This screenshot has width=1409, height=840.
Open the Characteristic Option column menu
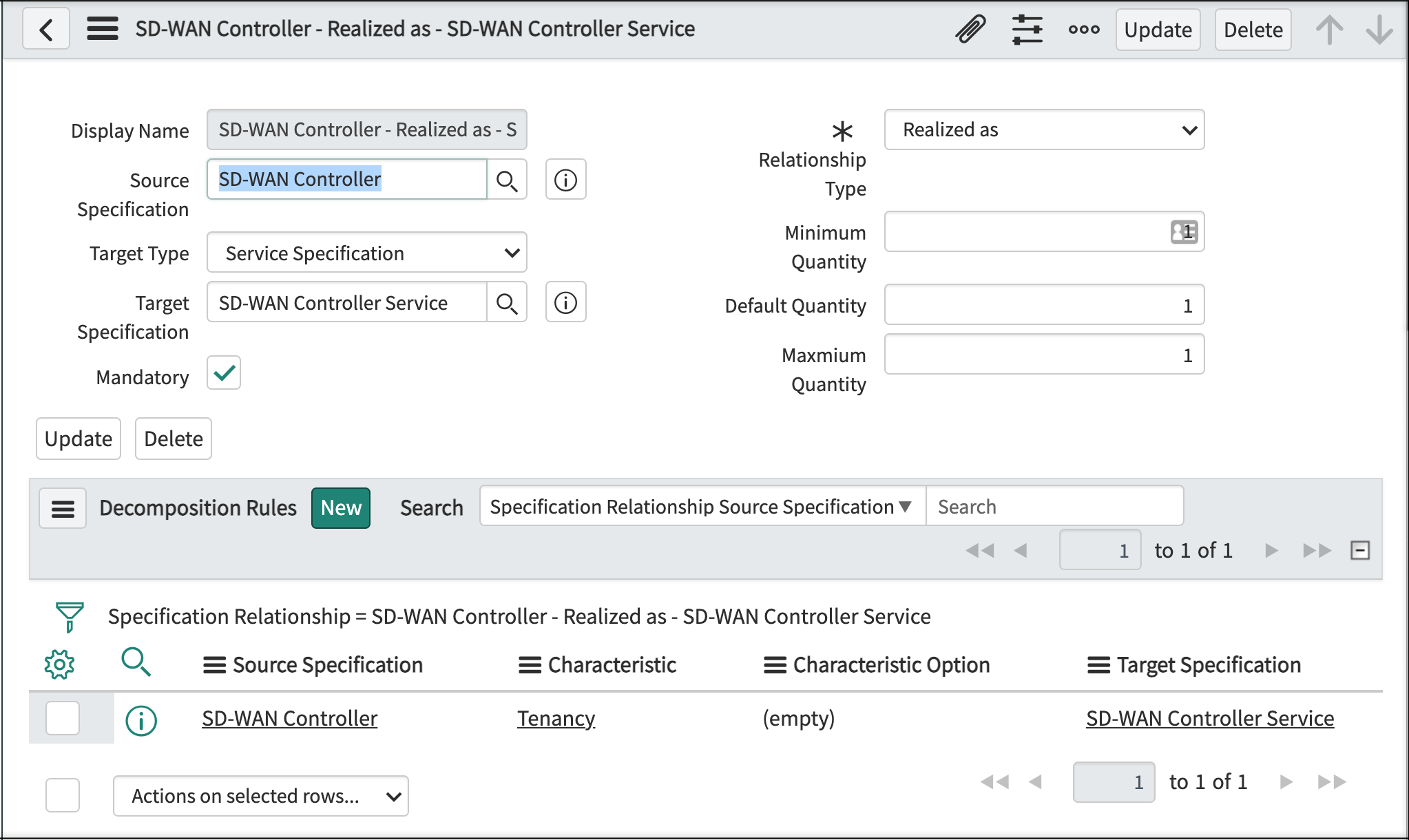click(x=775, y=665)
